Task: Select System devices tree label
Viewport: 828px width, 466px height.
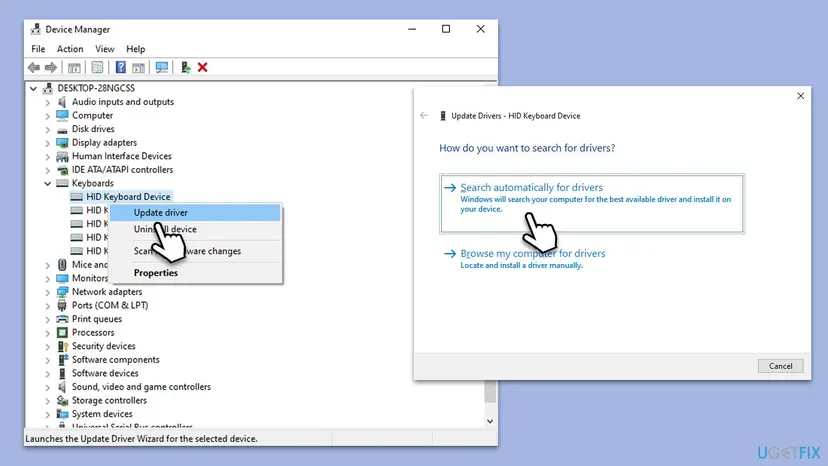Action: 102,414
